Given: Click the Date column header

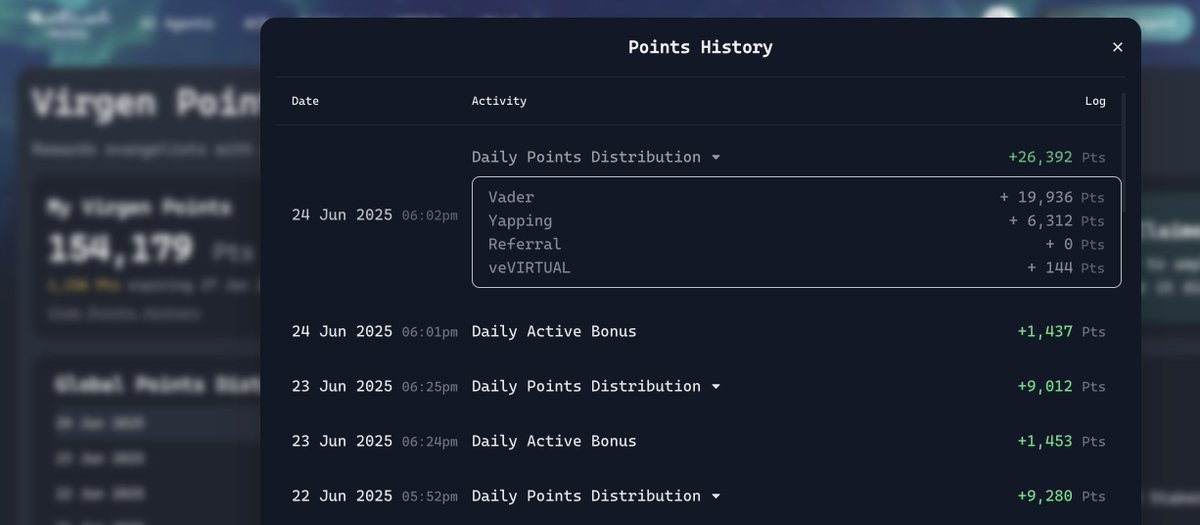Looking at the screenshot, I should pos(305,101).
